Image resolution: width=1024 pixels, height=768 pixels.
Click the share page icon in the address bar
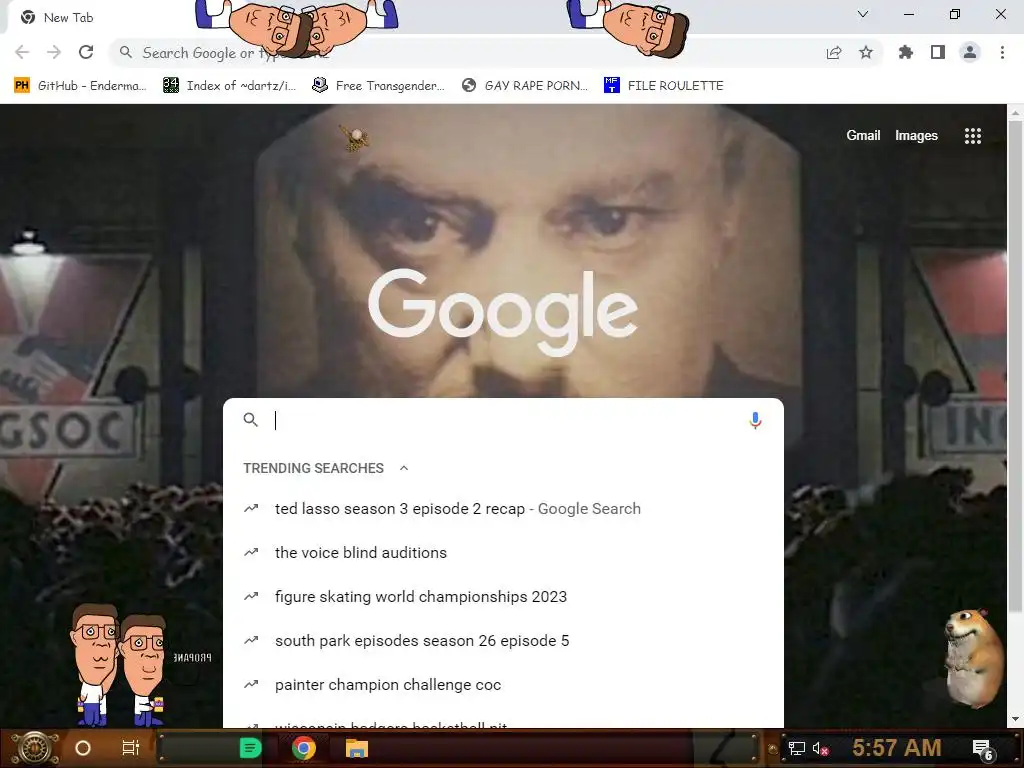tap(834, 53)
